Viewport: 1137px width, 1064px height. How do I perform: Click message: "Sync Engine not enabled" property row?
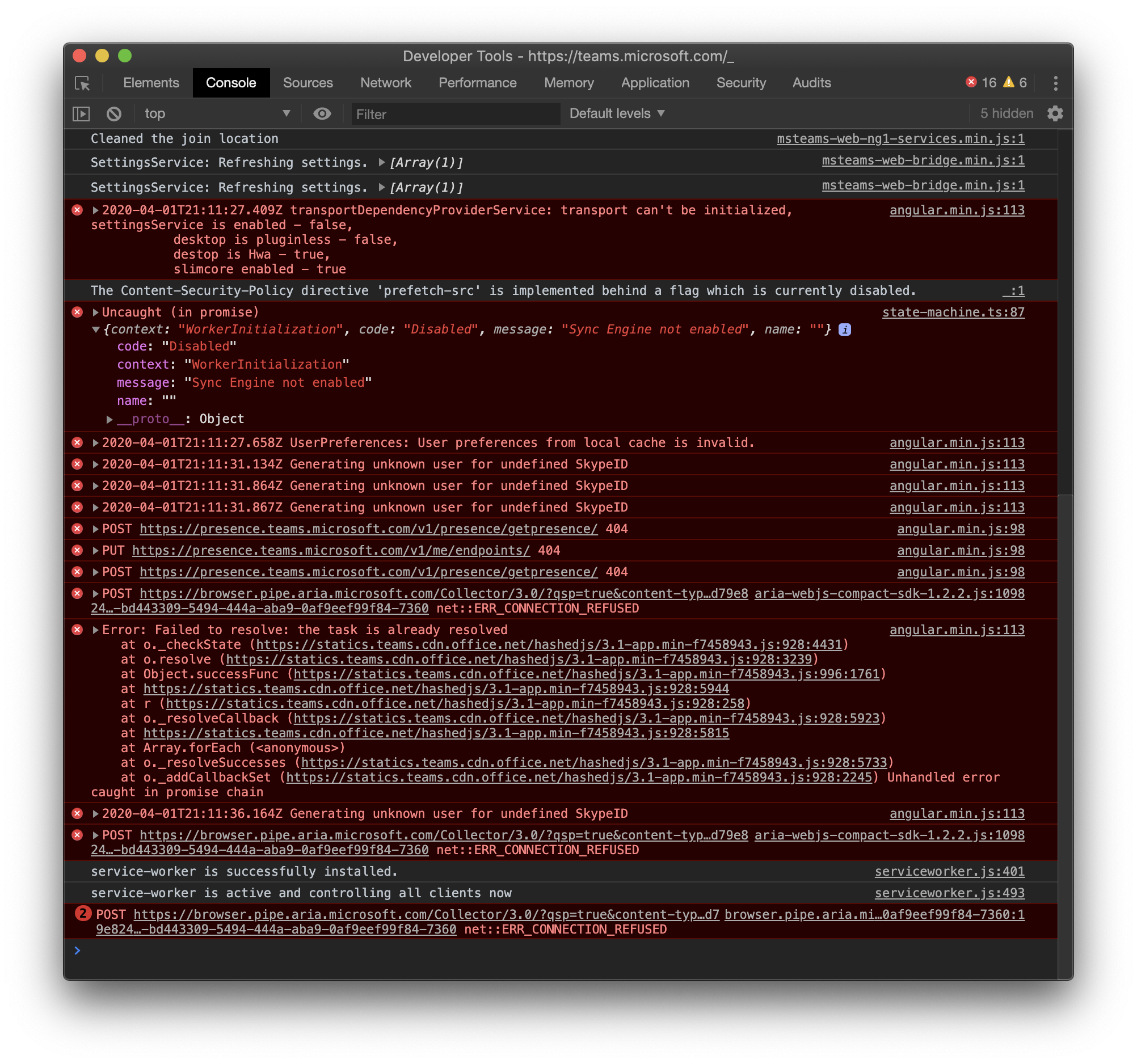pyautogui.click(x=244, y=383)
